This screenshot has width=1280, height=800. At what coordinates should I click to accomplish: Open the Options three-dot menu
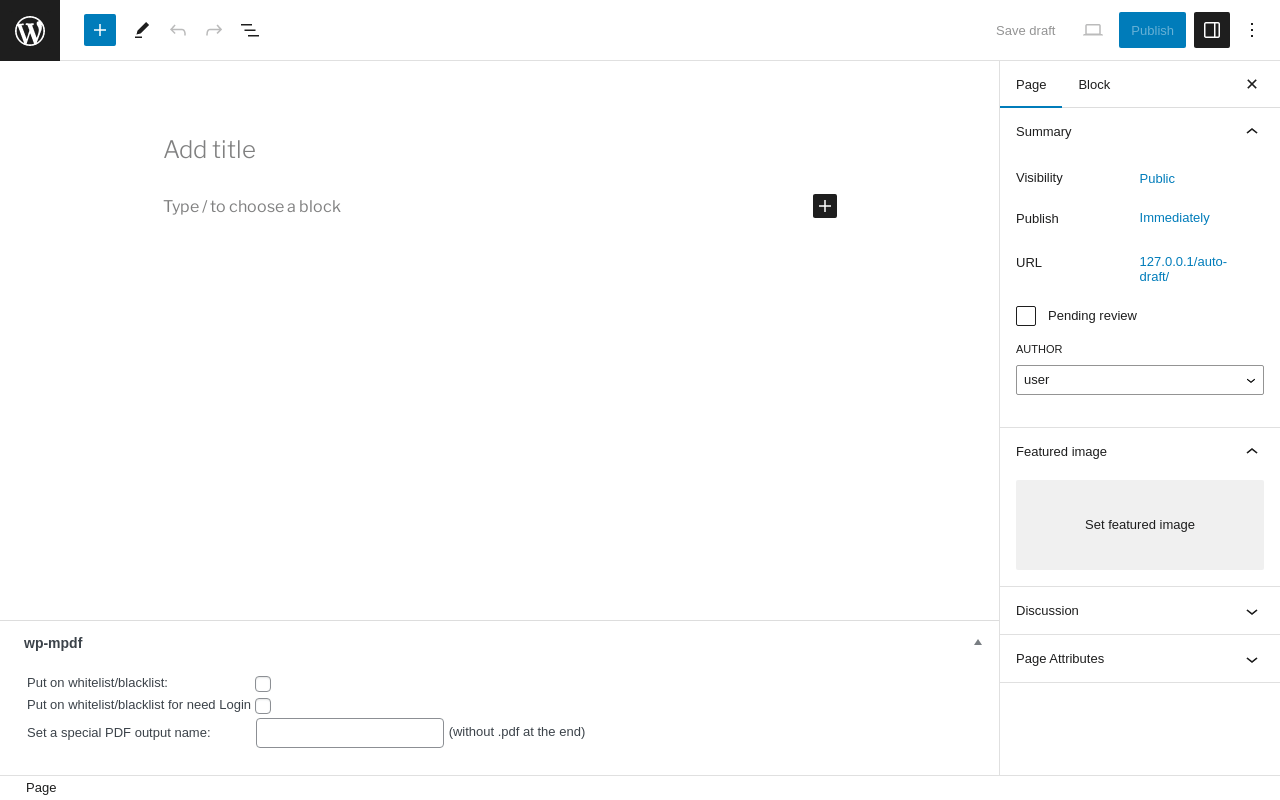coord(1252,30)
